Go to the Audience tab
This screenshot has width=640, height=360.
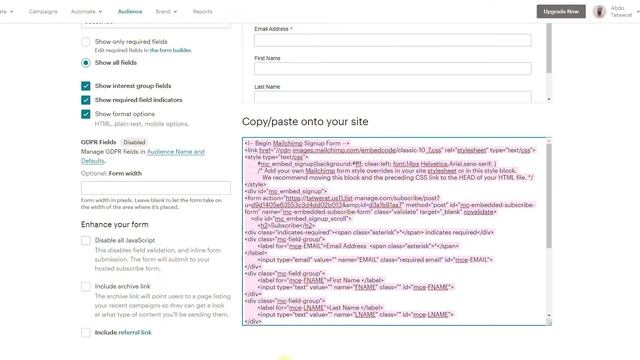130,11
